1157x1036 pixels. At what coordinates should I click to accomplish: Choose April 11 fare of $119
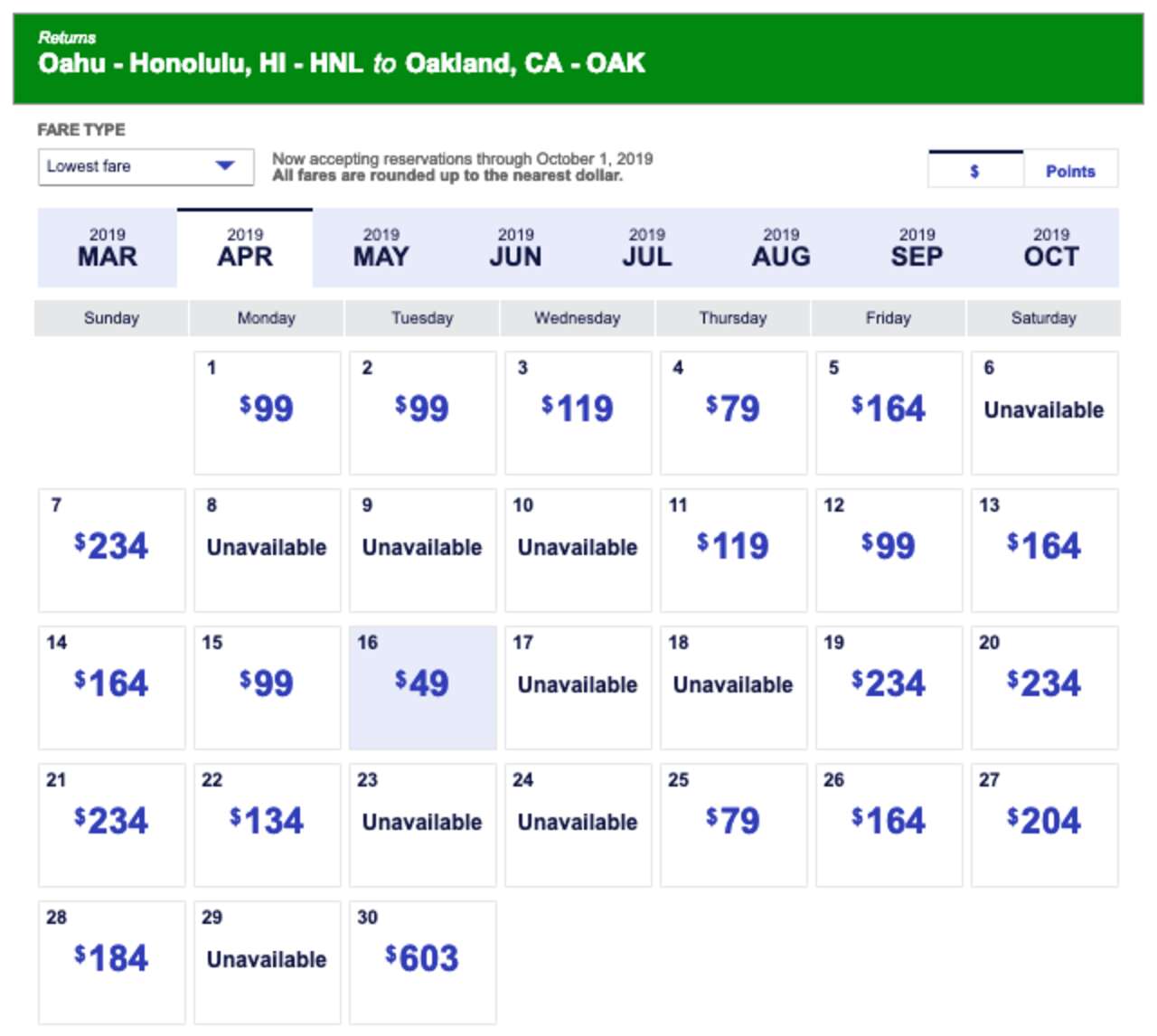point(734,551)
